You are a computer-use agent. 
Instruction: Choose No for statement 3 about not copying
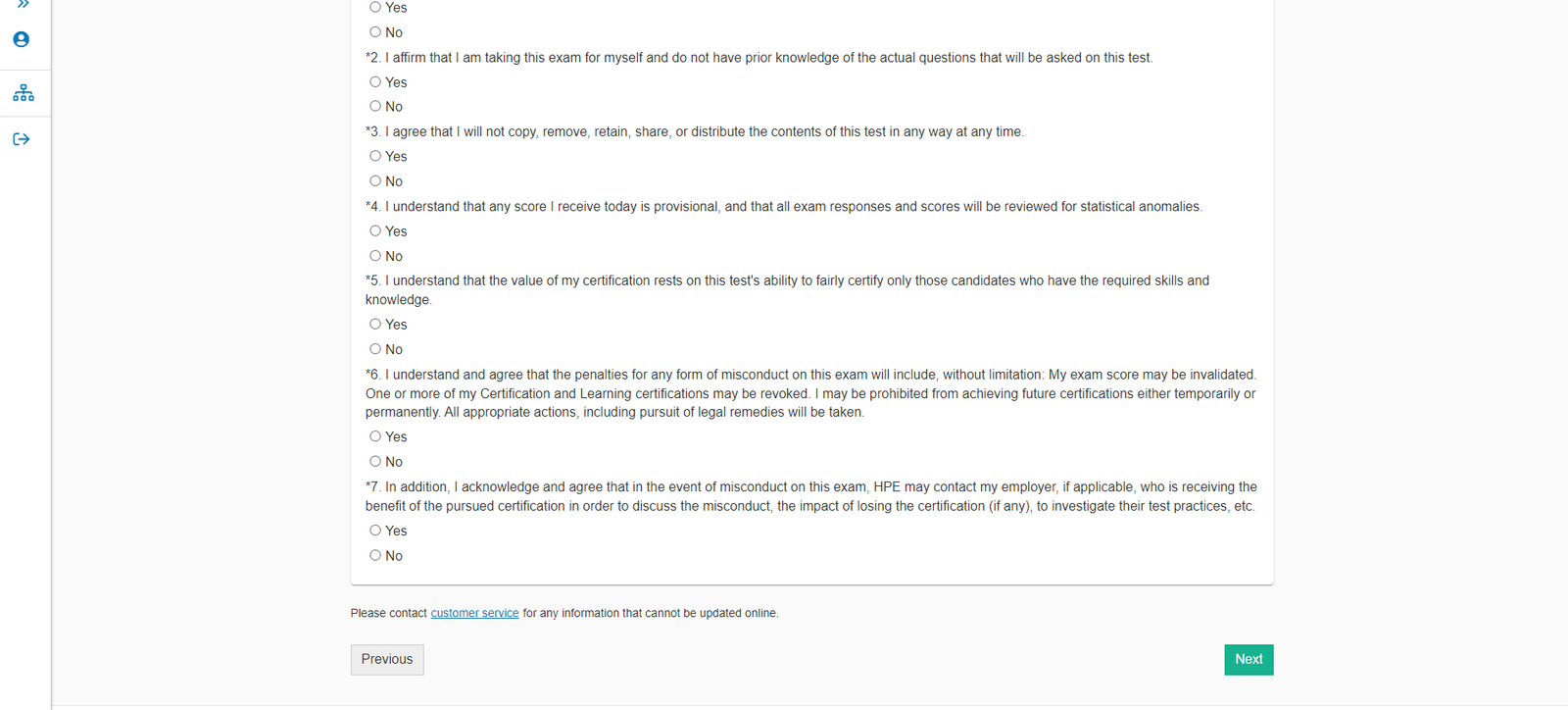(x=375, y=180)
